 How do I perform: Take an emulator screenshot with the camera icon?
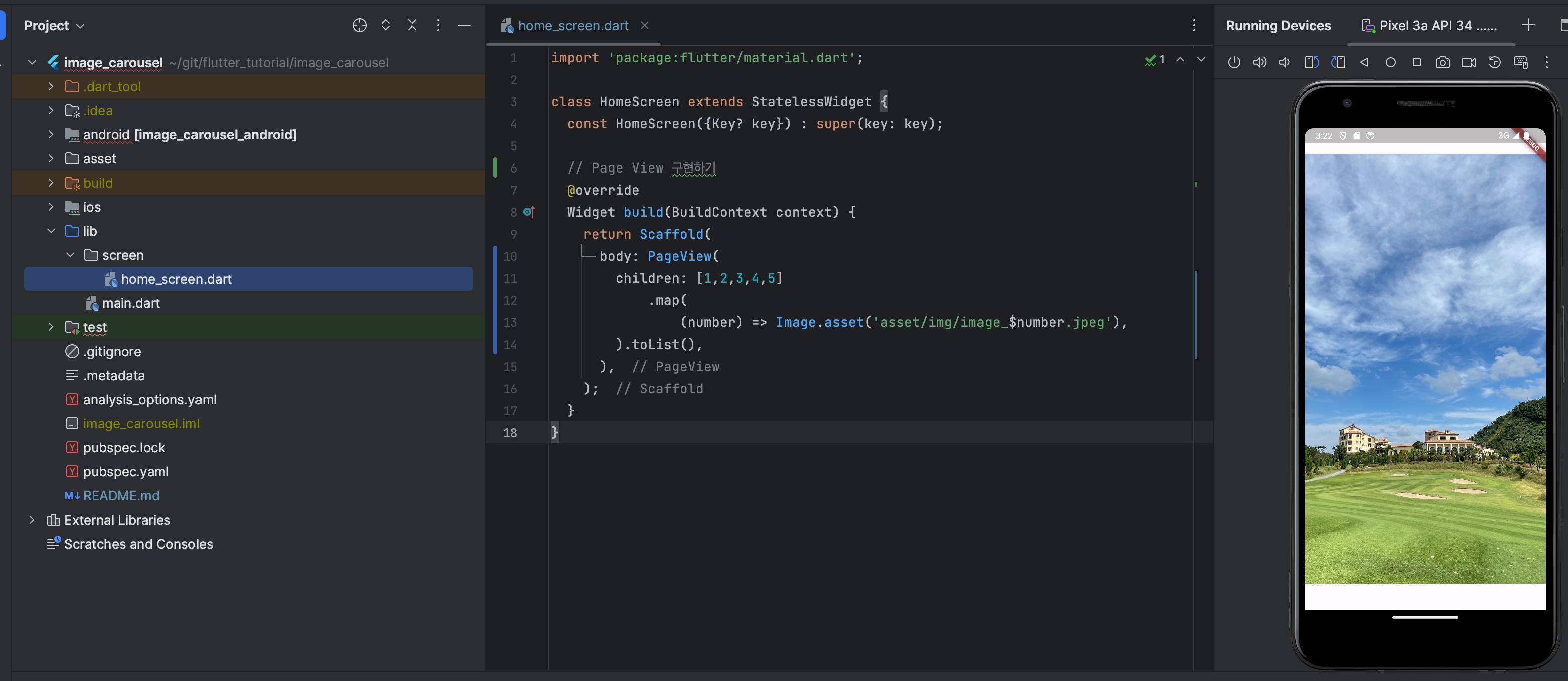point(1442,62)
